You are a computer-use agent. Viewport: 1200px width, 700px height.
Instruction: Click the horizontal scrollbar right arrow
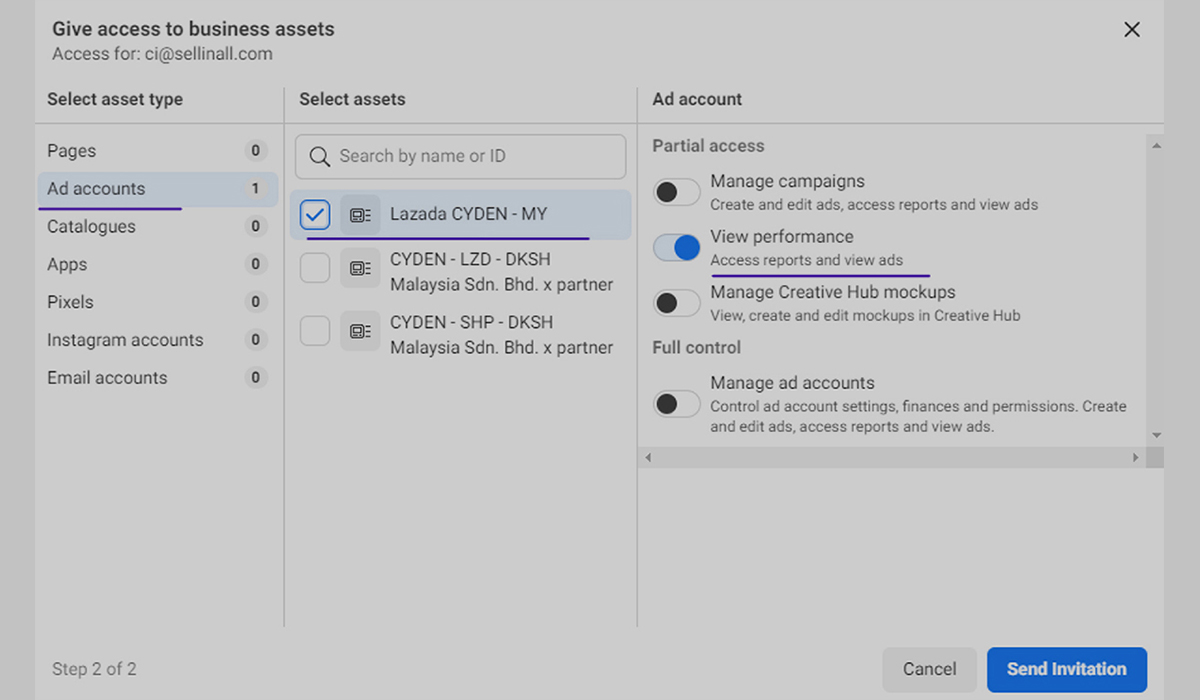coord(1136,457)
